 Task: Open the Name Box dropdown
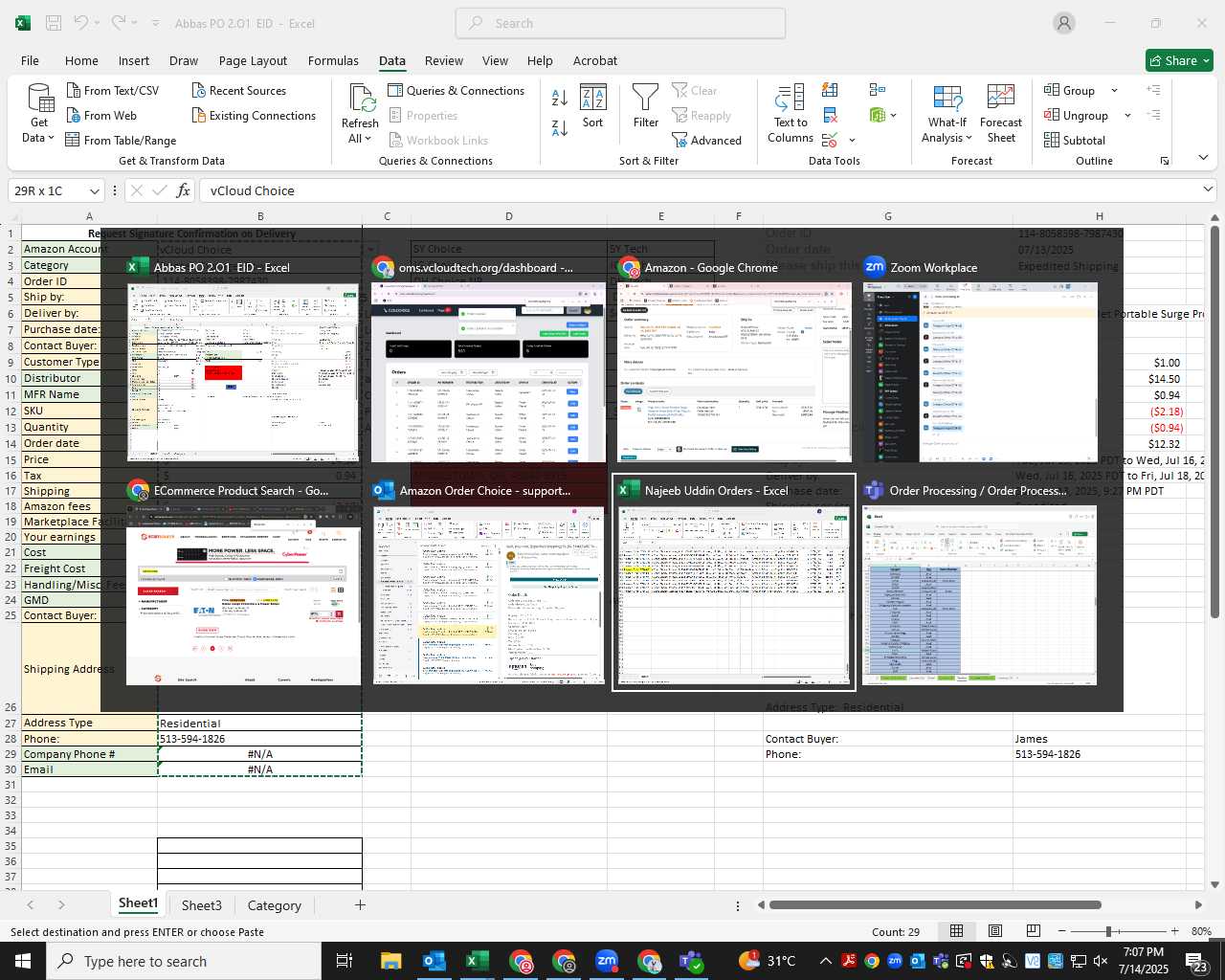(x=94, y=191)
